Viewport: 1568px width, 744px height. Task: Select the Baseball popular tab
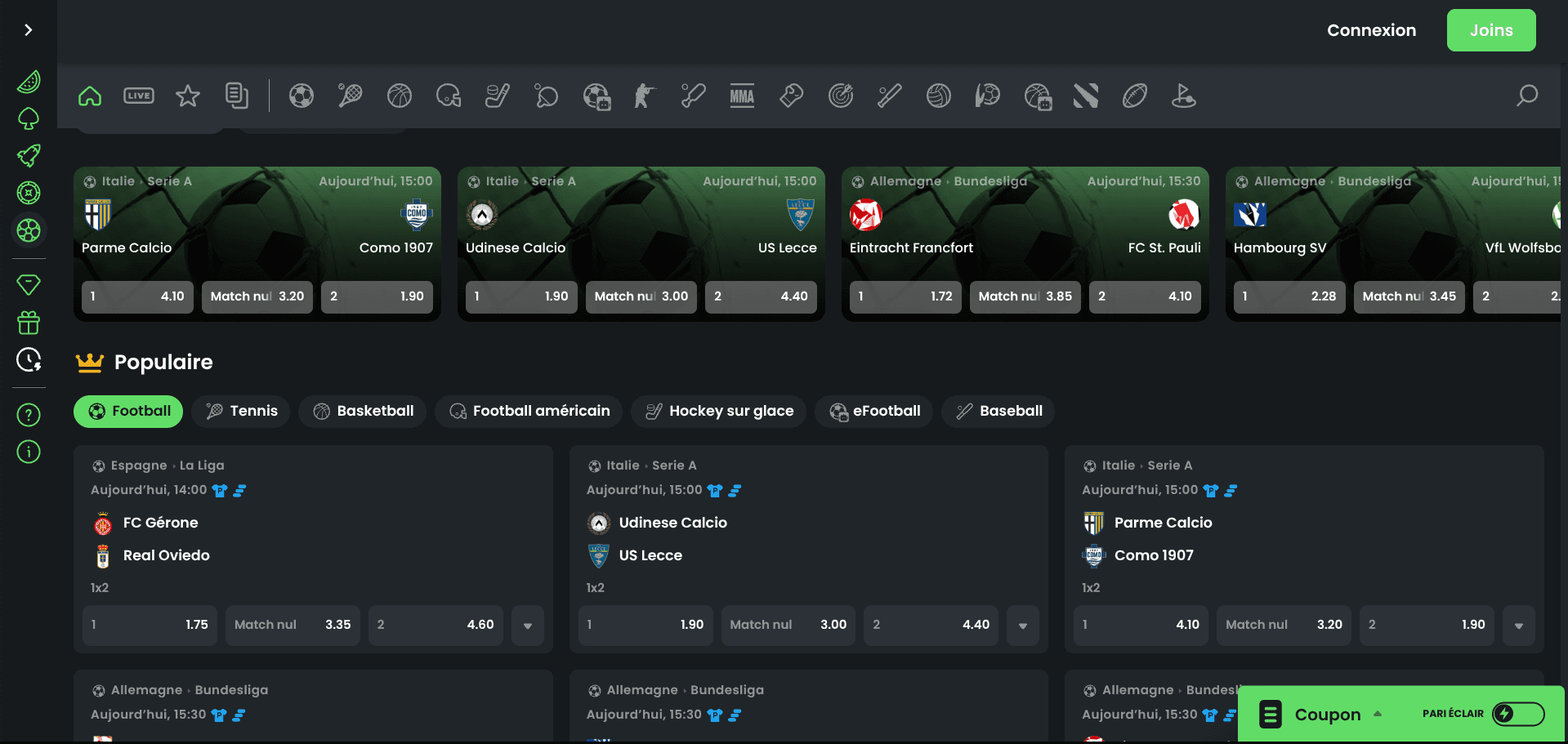point(998,411)
